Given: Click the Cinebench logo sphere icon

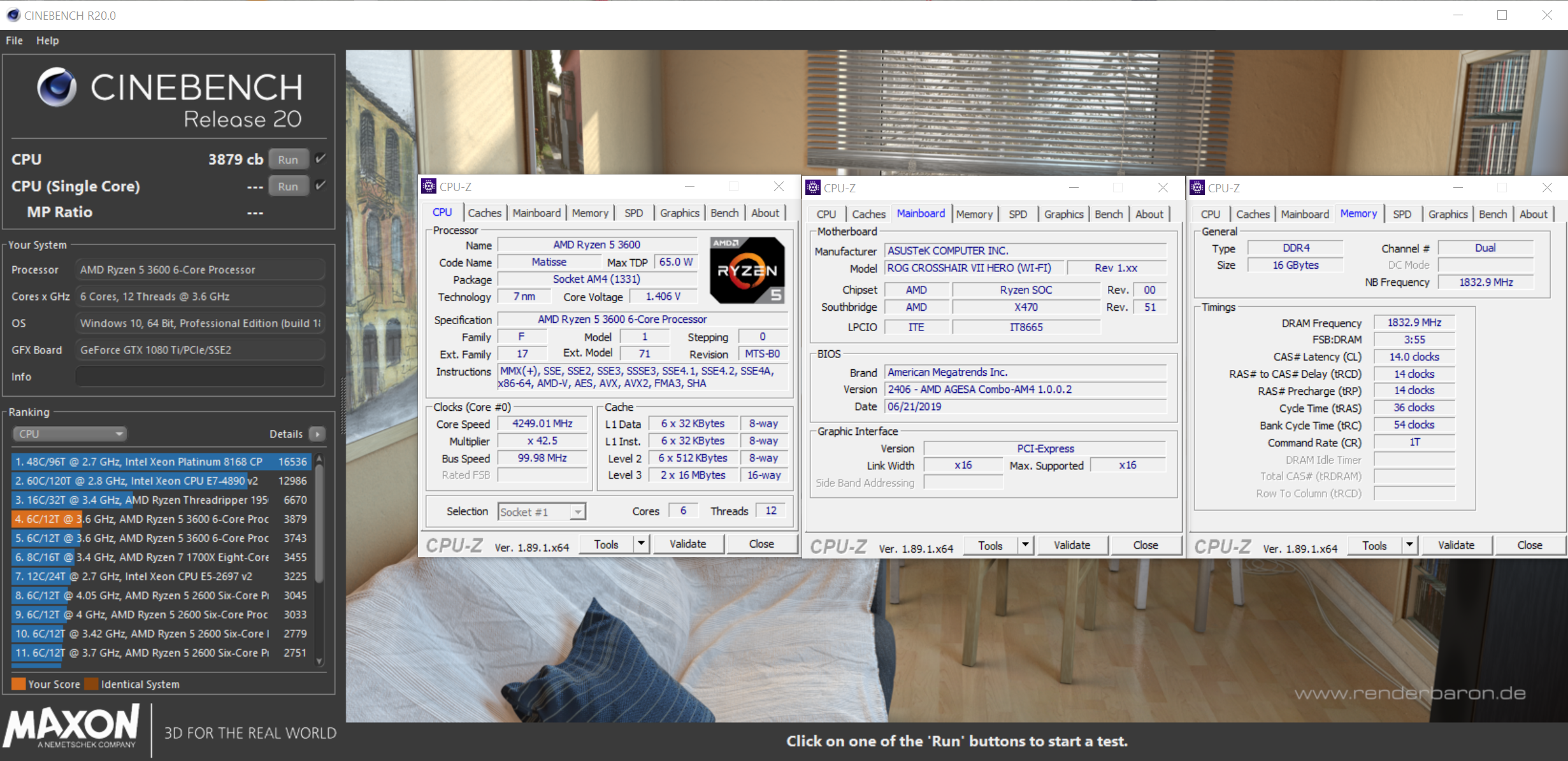Looking at the screenshot, I should coord(57,87).
